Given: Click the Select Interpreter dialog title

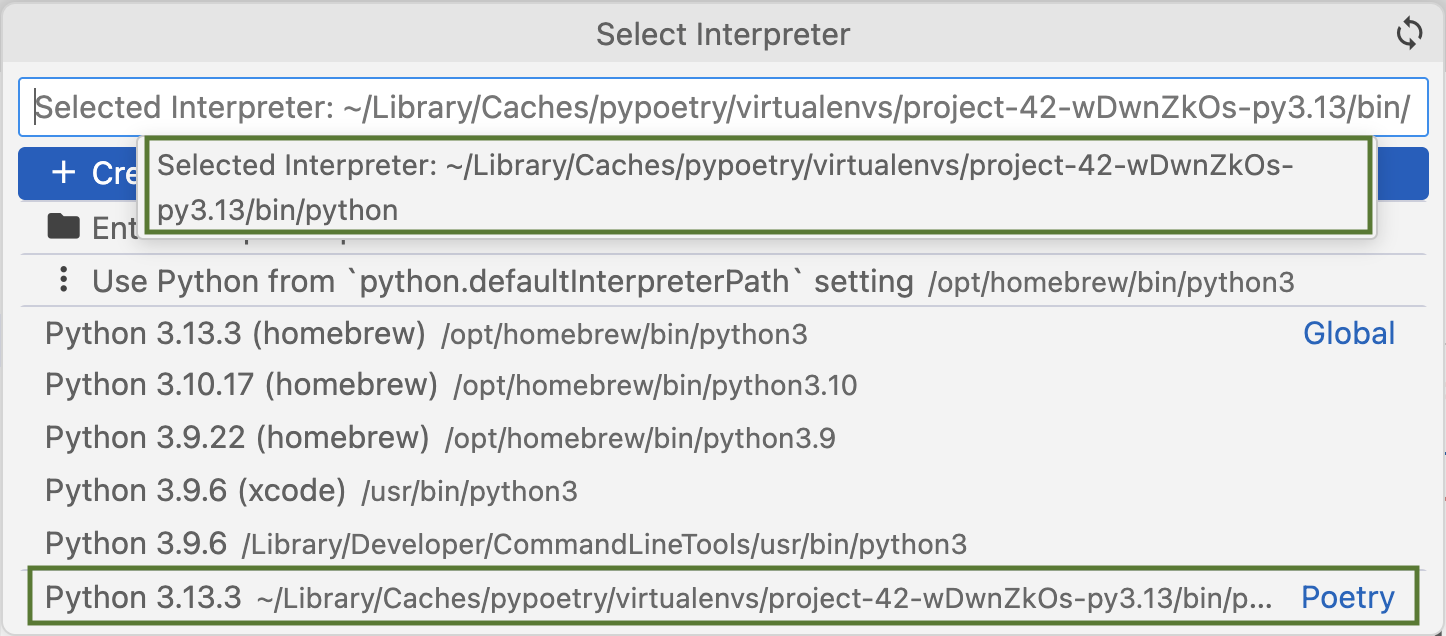Looking at the screenshot, I should pos(723,33).
